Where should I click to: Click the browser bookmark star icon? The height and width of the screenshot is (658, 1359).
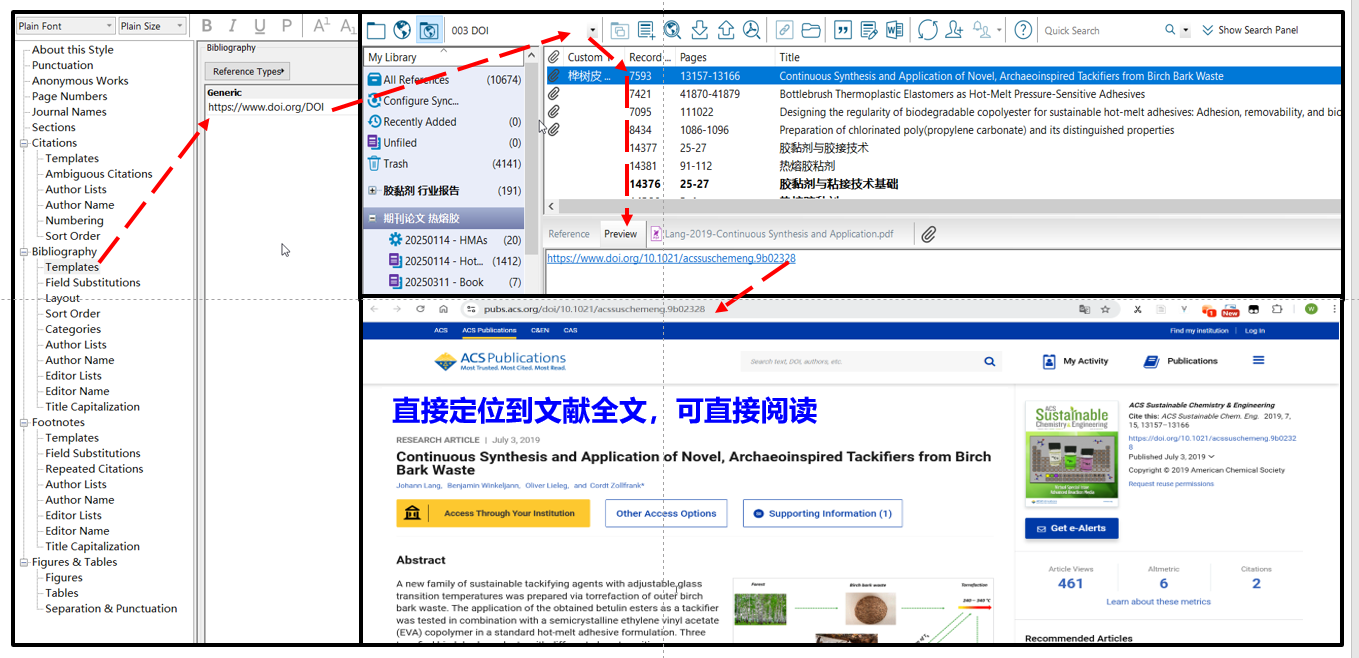[x=1105, y=309]
